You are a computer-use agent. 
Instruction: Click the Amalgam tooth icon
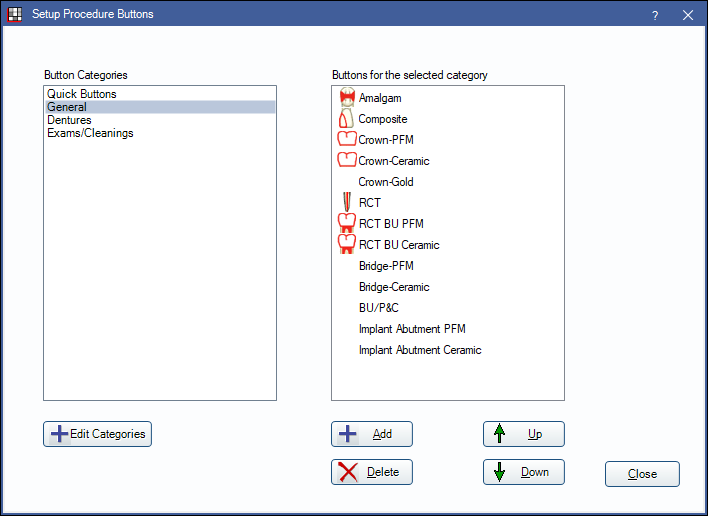coord(347,98)
